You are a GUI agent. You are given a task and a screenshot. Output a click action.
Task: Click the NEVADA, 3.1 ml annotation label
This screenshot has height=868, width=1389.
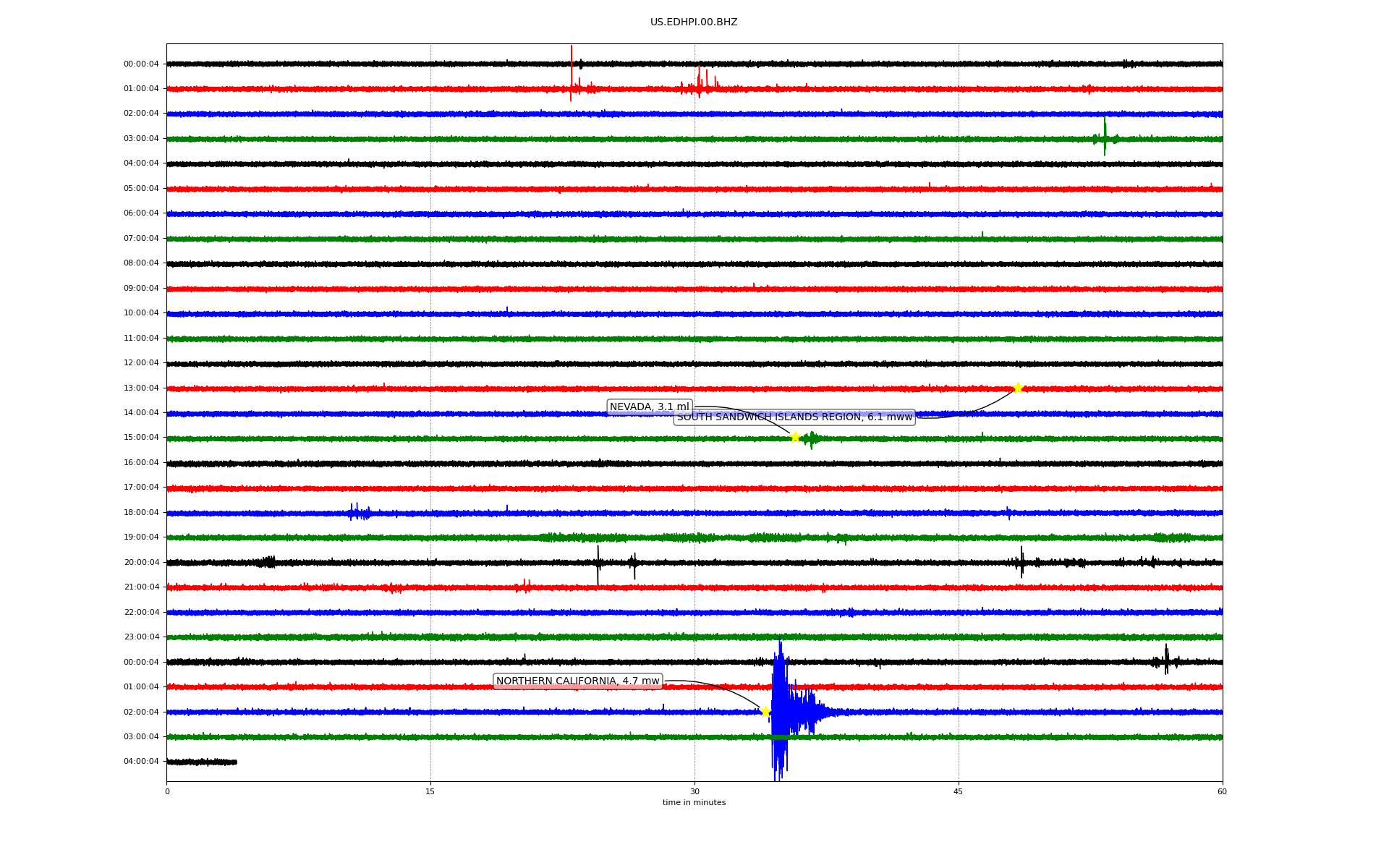coord(650,407)
